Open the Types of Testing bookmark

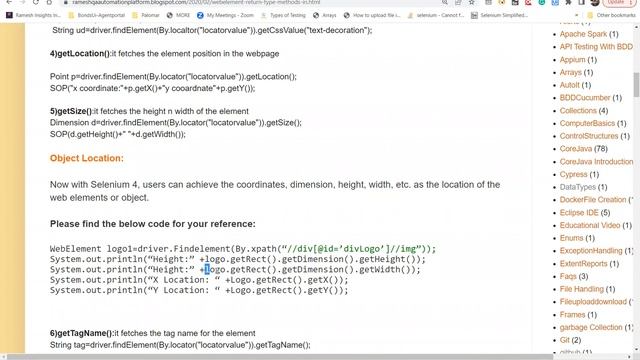(283, 16)
